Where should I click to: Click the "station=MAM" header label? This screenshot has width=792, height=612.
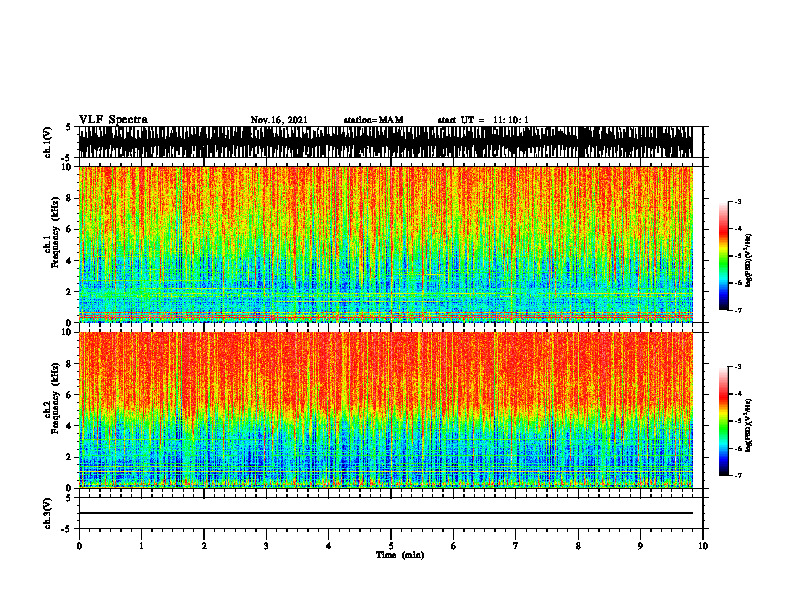tap(373, 120)
